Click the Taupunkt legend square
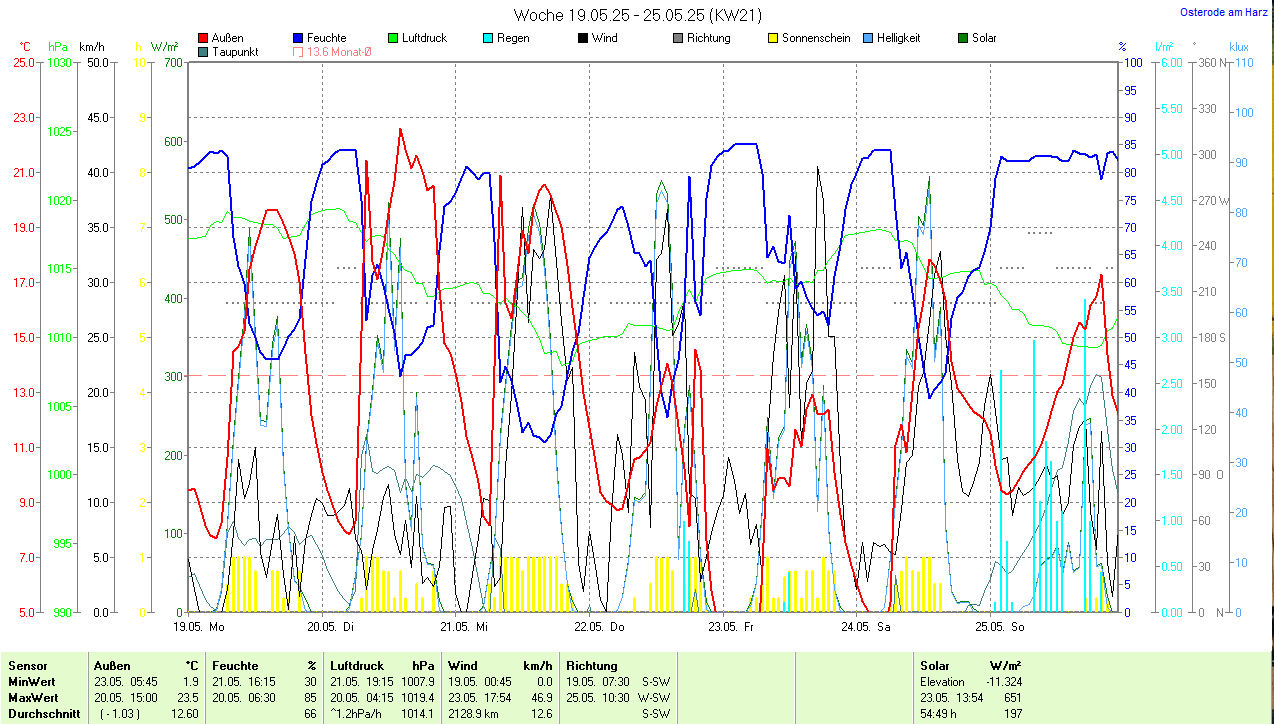This screenshot has height=724, width=1274. tap(204, 52)
